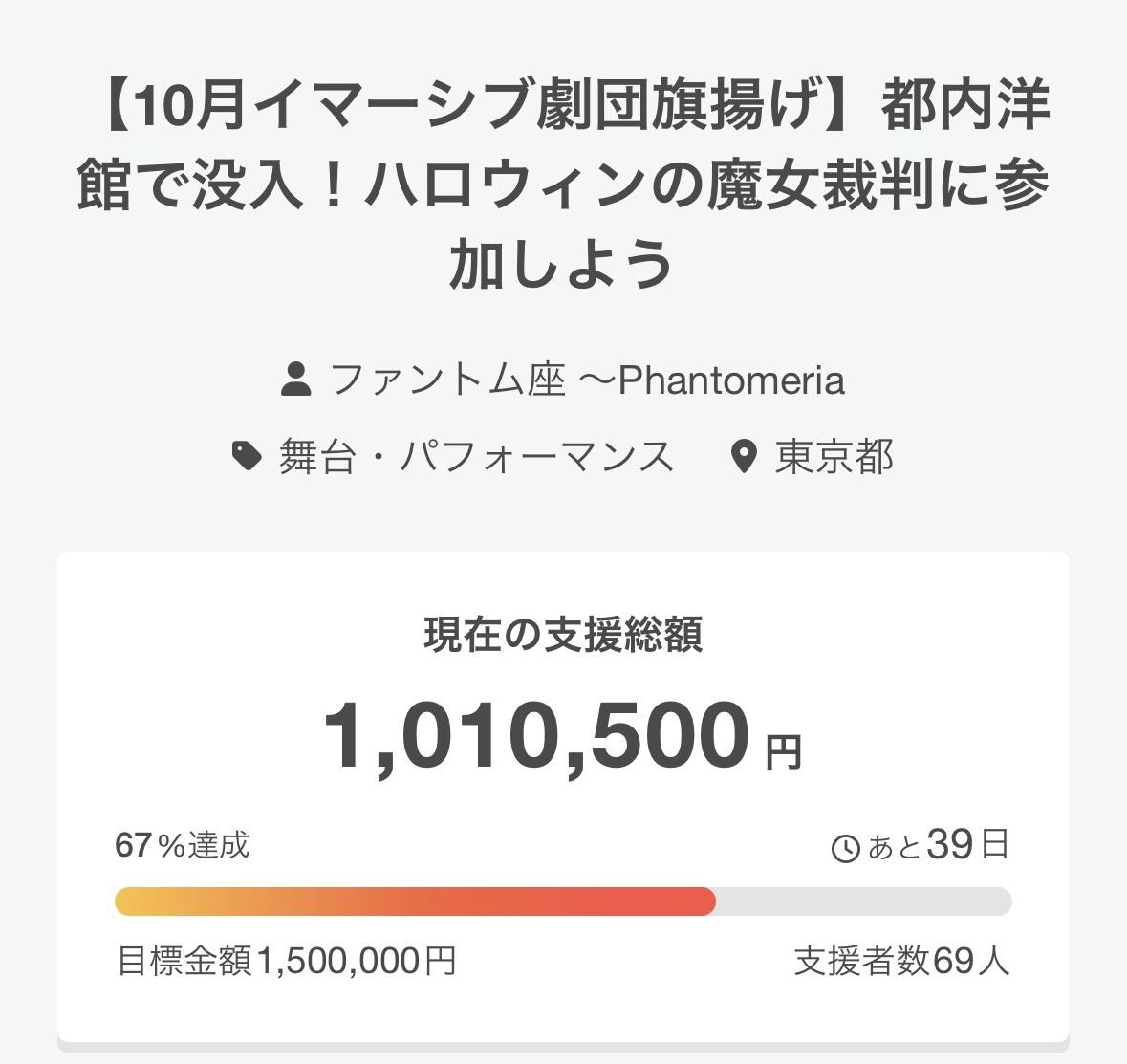Click the 39 number in days remaining
This screenshot has width=1127, height=1064.
949,845
